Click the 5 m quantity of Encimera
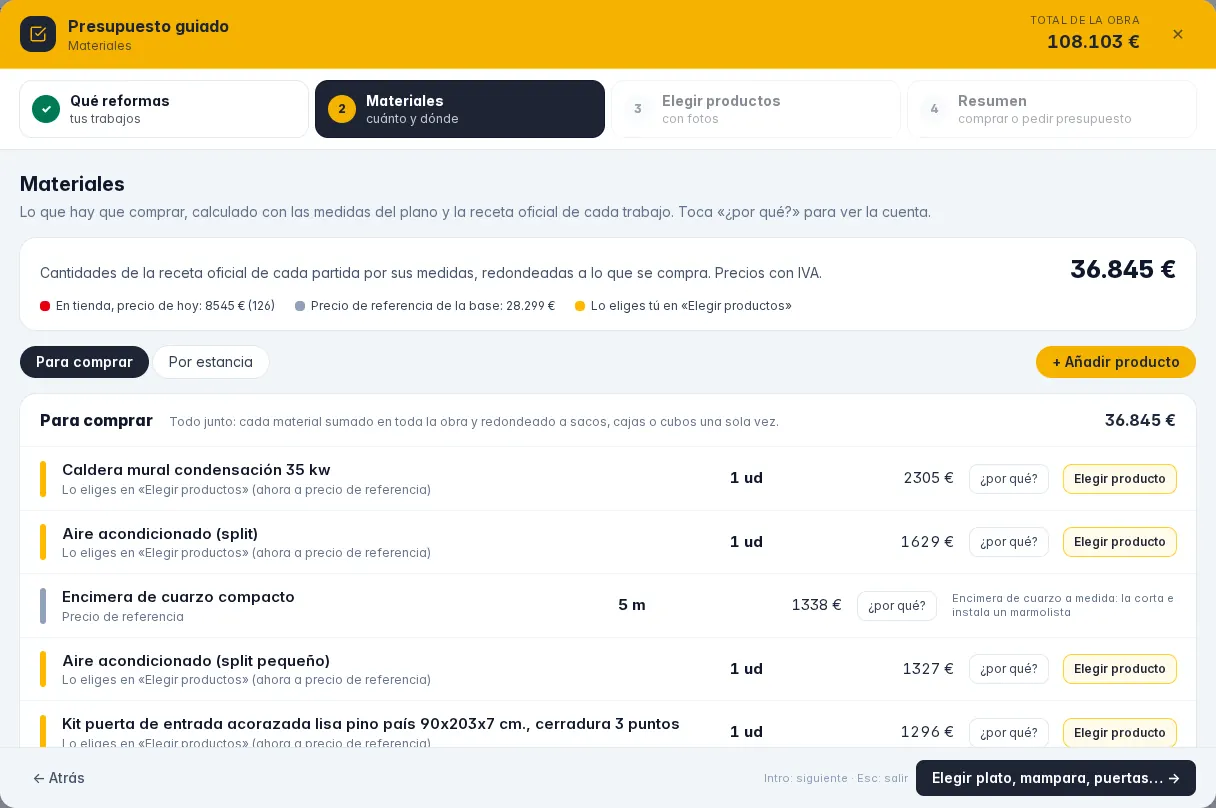Screen dimensions: 1216x808 tap(632, 605)
